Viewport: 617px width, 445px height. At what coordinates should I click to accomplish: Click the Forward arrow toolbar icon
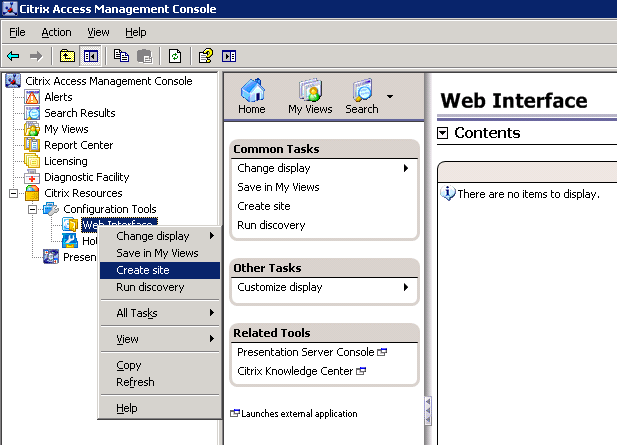point(36,56)
